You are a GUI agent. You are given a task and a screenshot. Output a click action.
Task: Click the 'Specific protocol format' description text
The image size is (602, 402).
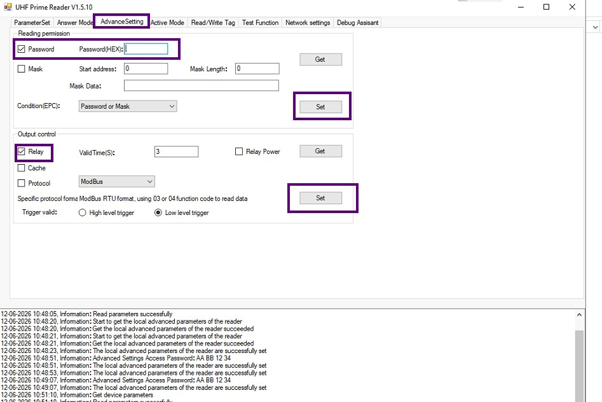pos(132,199)
